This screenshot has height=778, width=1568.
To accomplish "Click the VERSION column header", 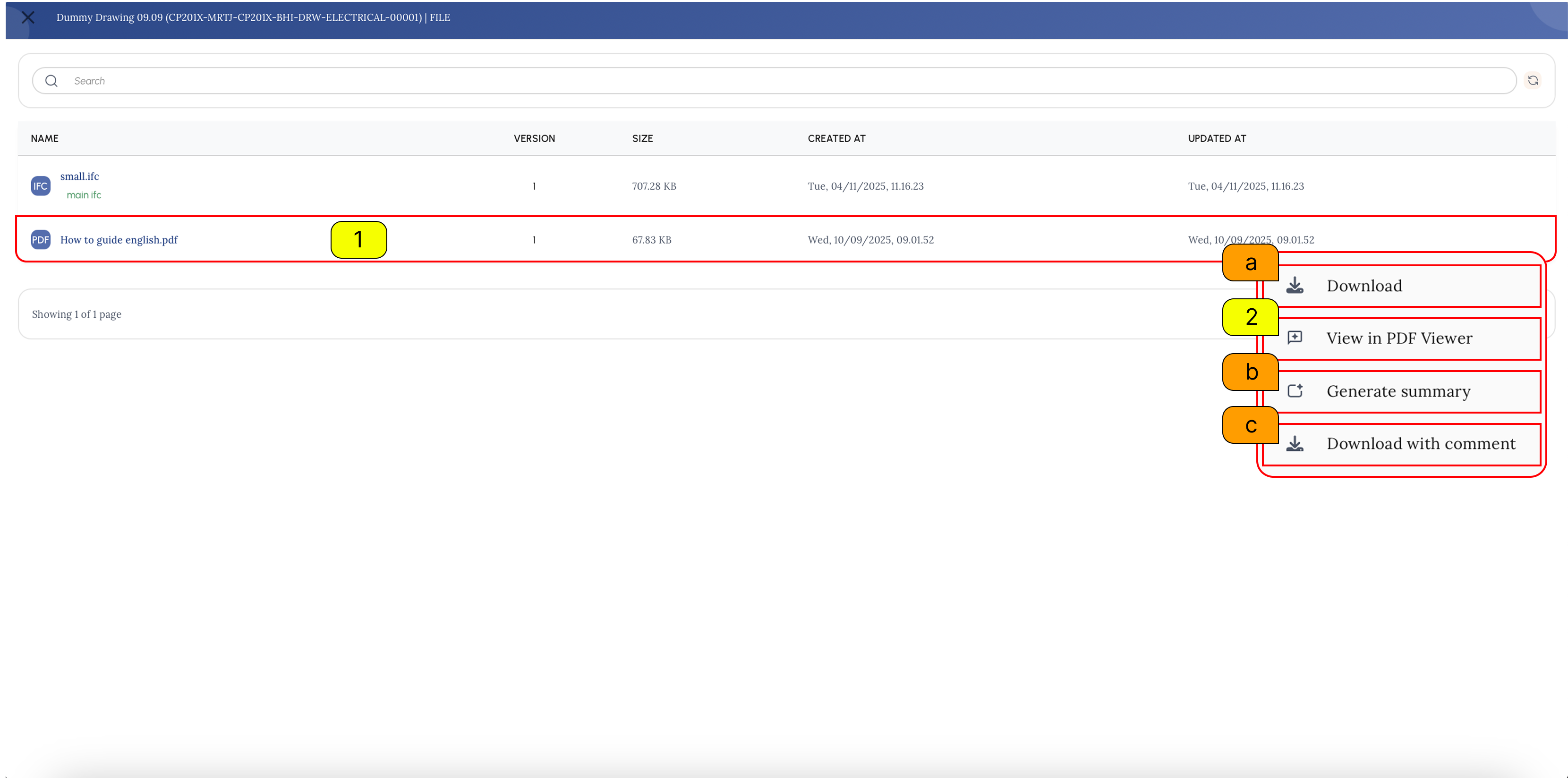I will [535, 139].
